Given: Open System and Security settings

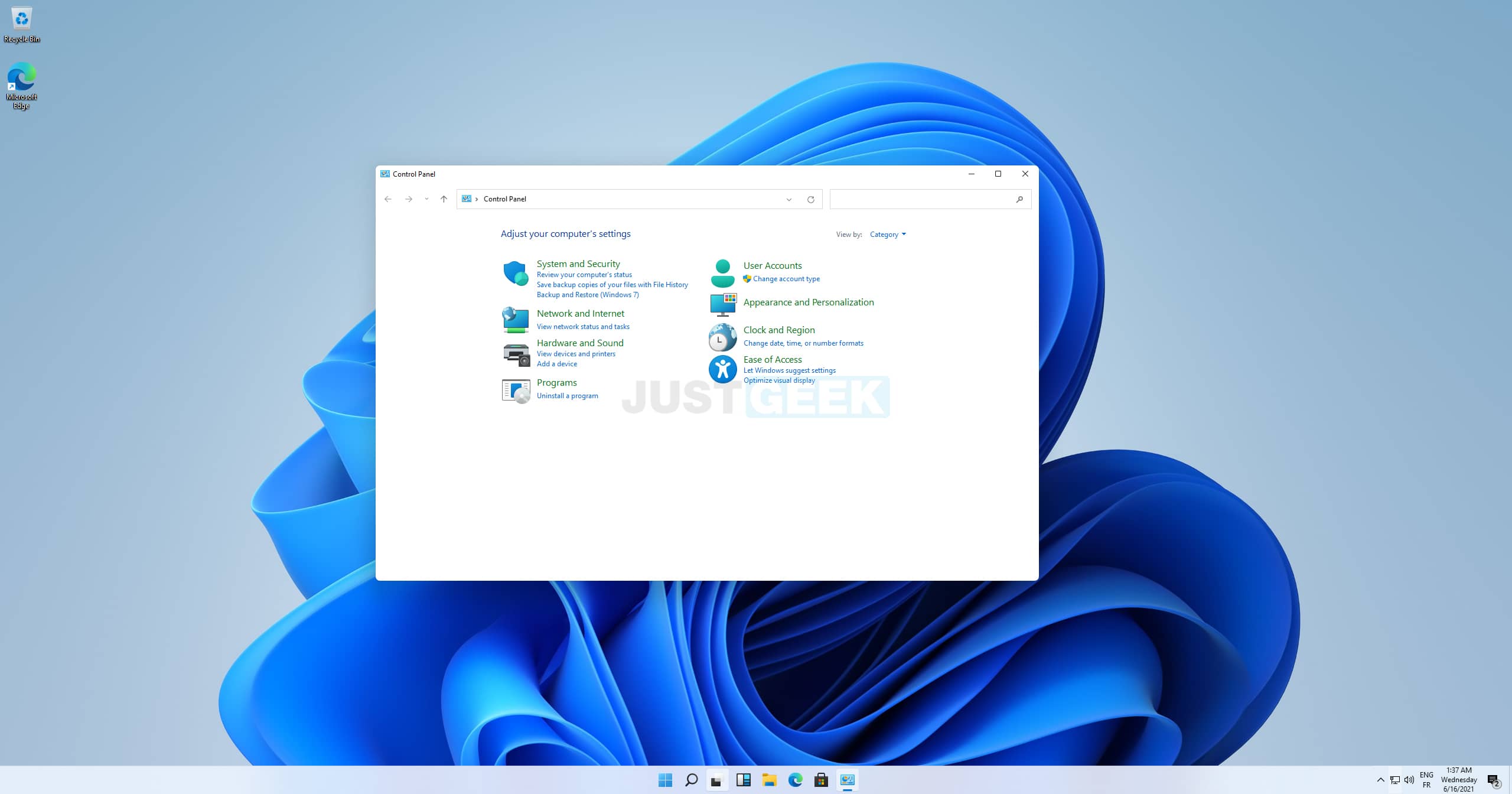Looking at the screenshot, I should [x=578, y=263].
